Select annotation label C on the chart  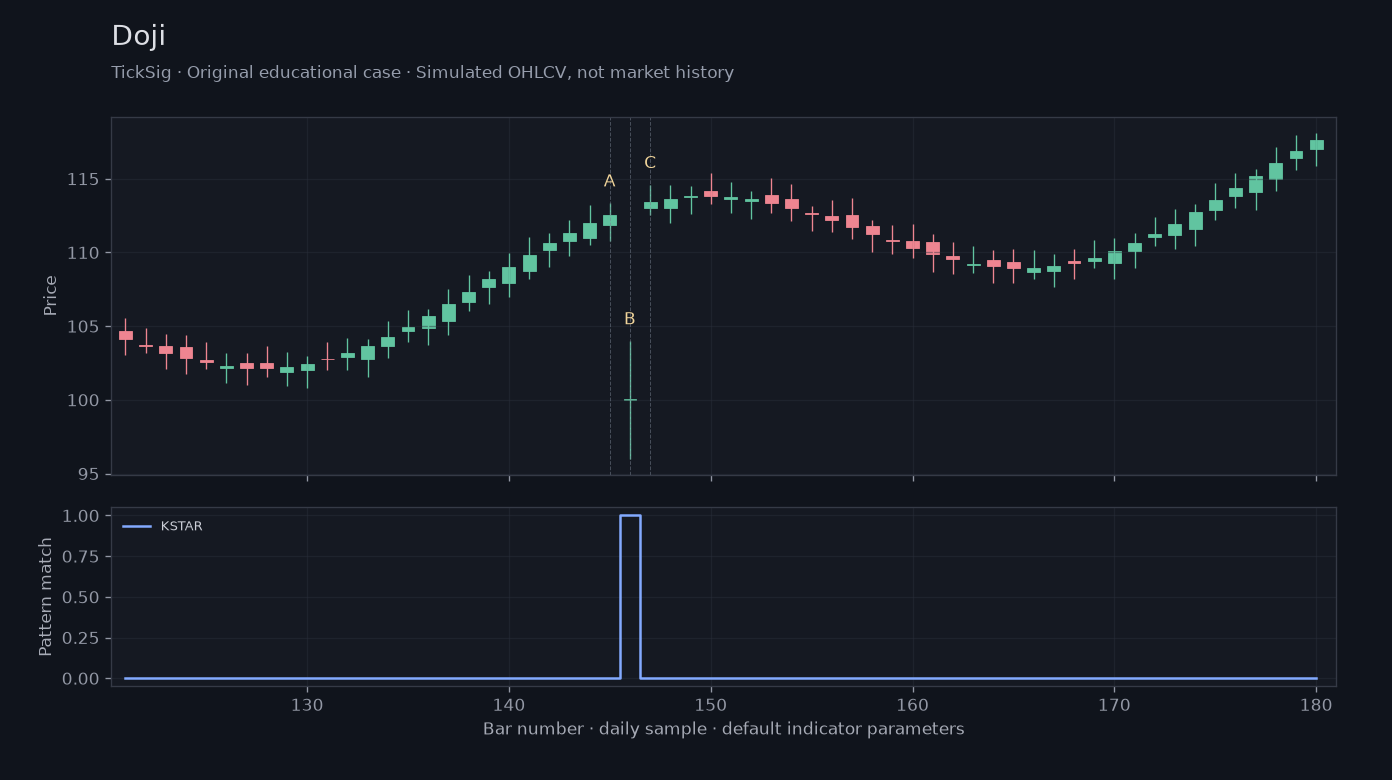point(650,163)
